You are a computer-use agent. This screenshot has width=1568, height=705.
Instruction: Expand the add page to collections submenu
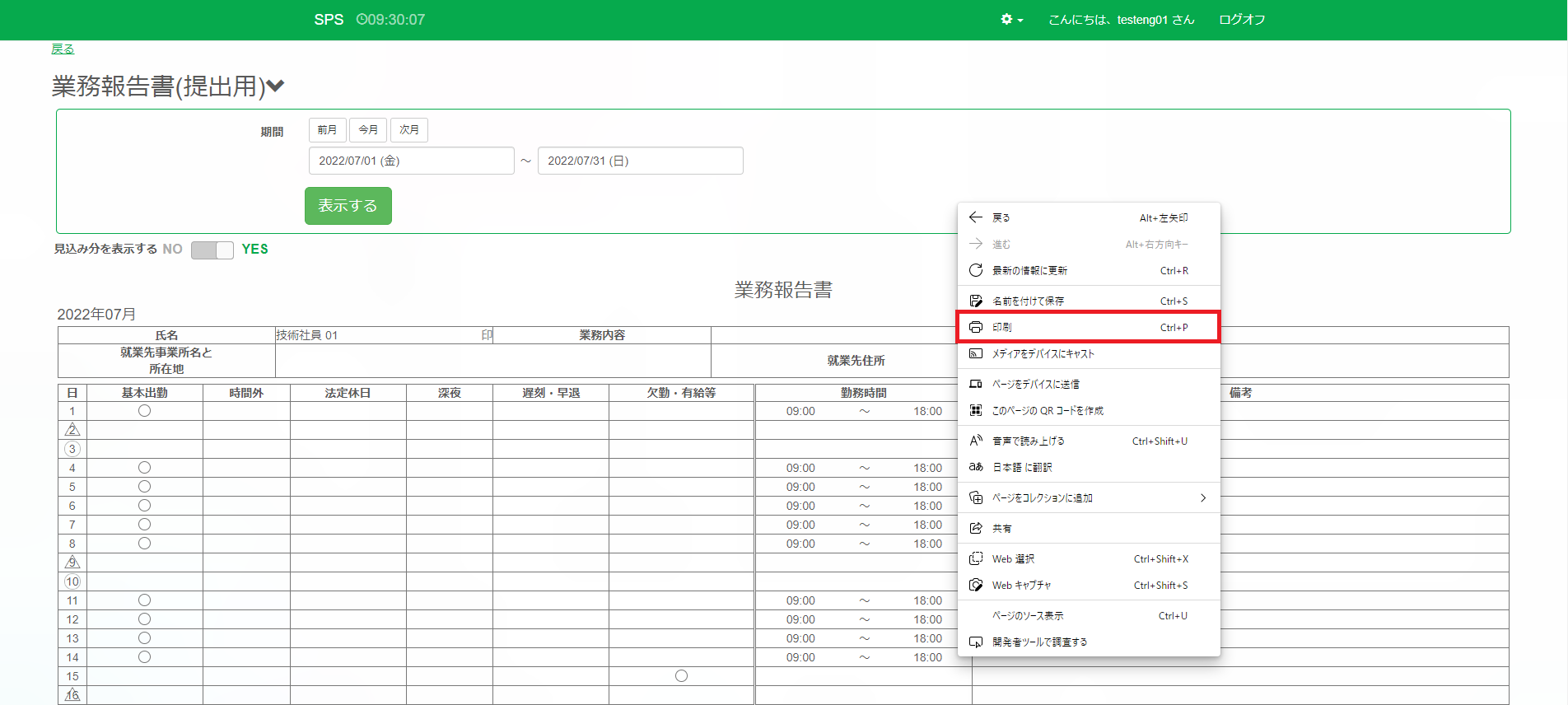coord(1202,497)
